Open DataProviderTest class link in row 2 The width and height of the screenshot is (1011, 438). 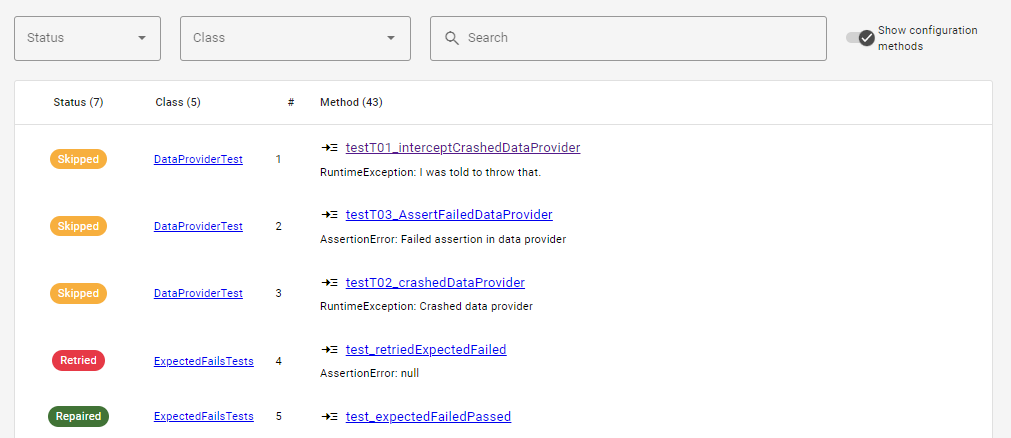pos(198,226)
